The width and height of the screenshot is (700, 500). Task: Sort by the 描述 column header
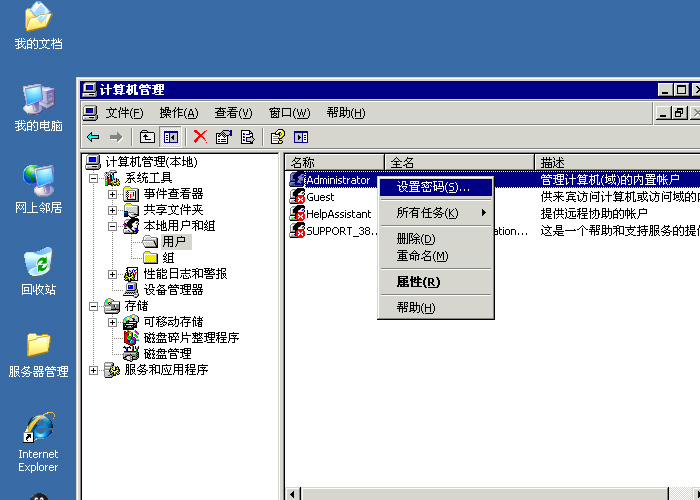[617, 162]
